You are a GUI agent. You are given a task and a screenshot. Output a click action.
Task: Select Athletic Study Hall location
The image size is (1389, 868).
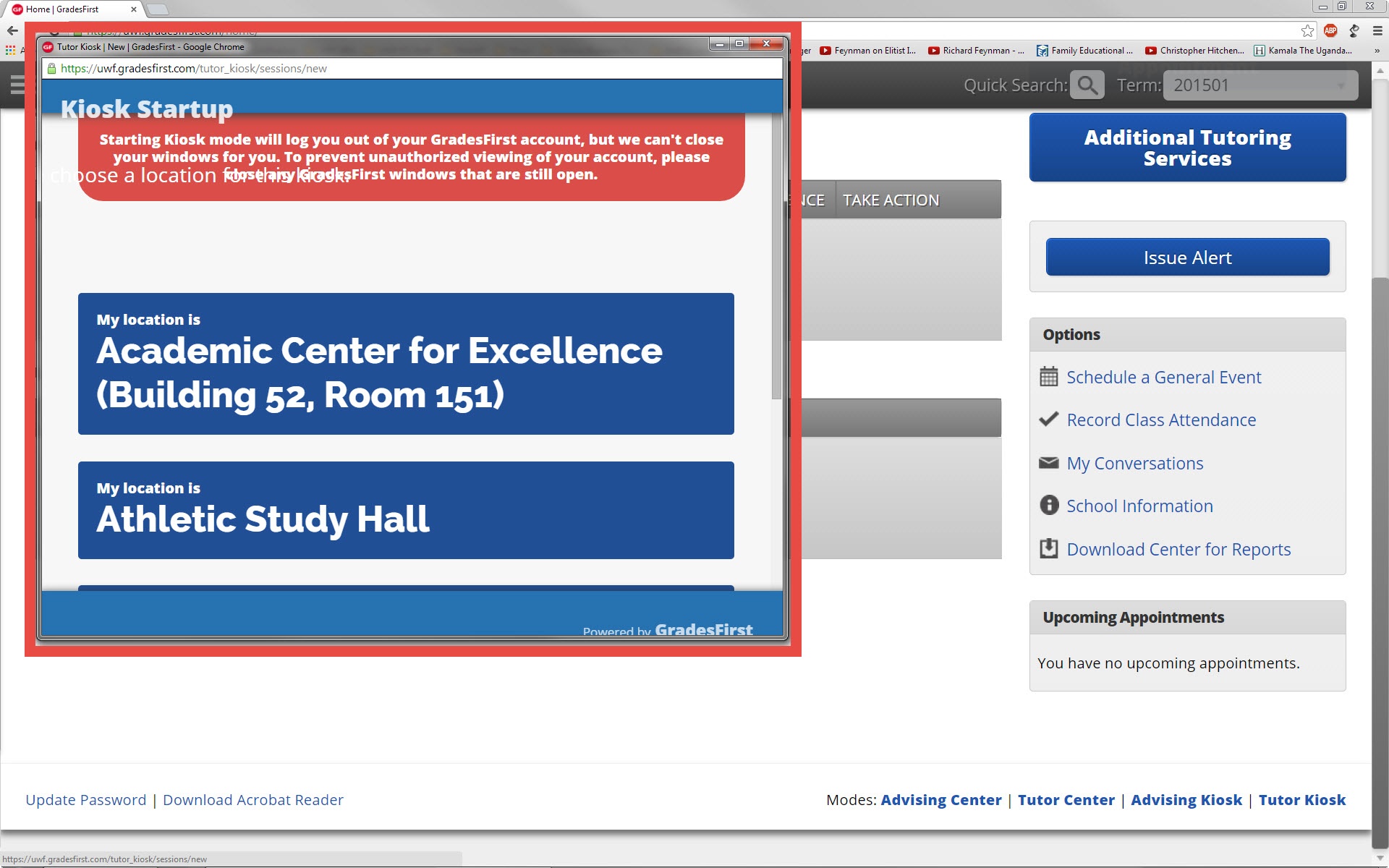[x=406, y=510]
